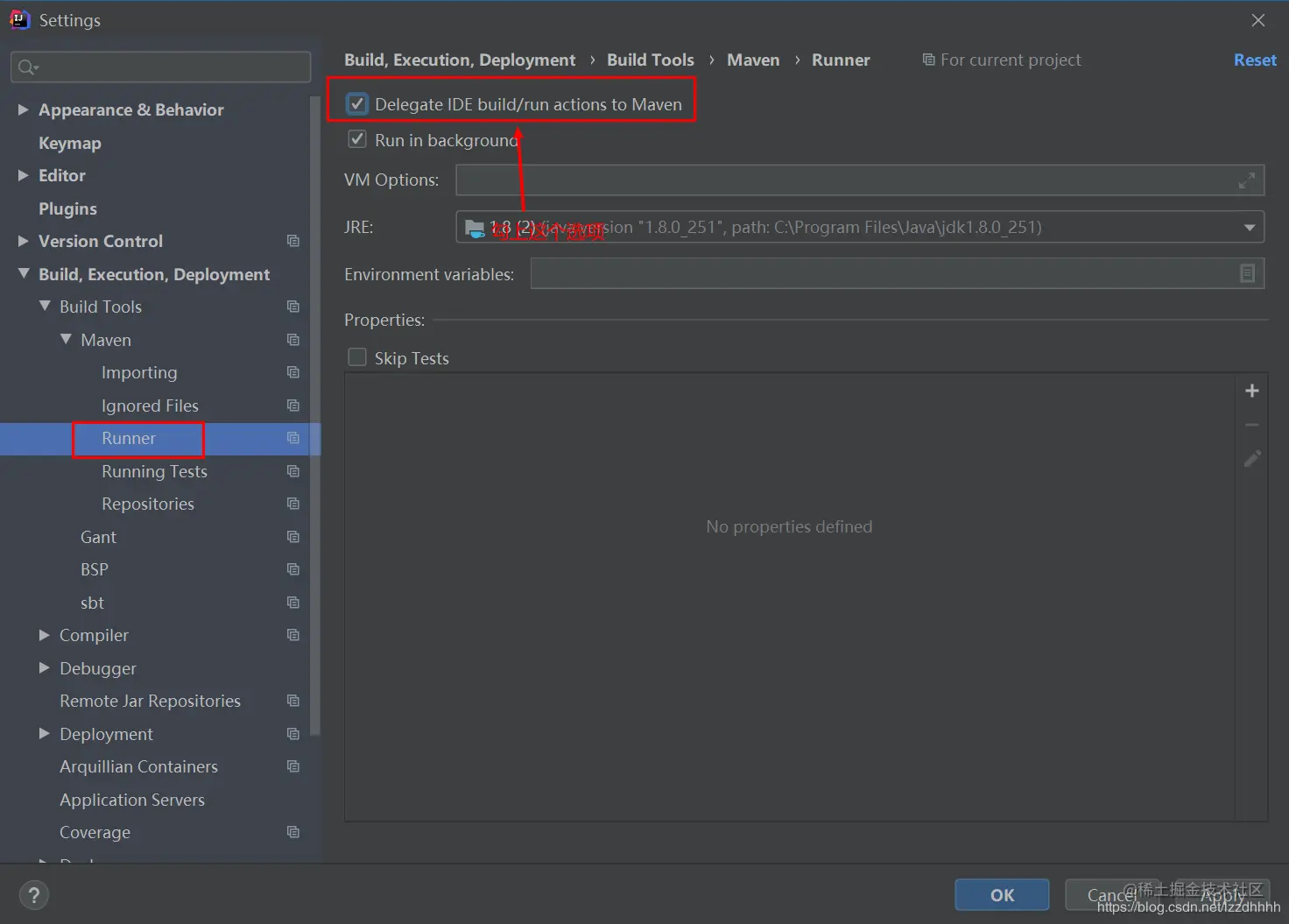Collapse the Build Tools node
This screenshot has width=1289, height=924.
point(45,306)
